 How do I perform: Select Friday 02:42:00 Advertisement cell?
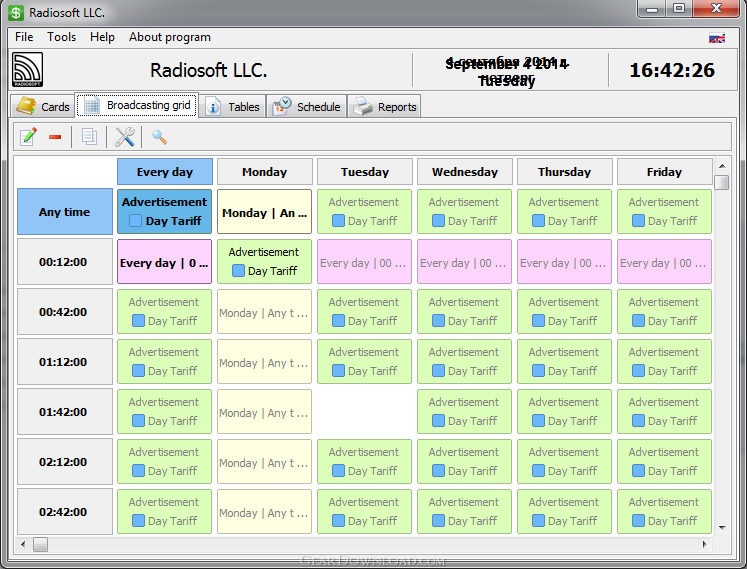(x=665, y=512)
